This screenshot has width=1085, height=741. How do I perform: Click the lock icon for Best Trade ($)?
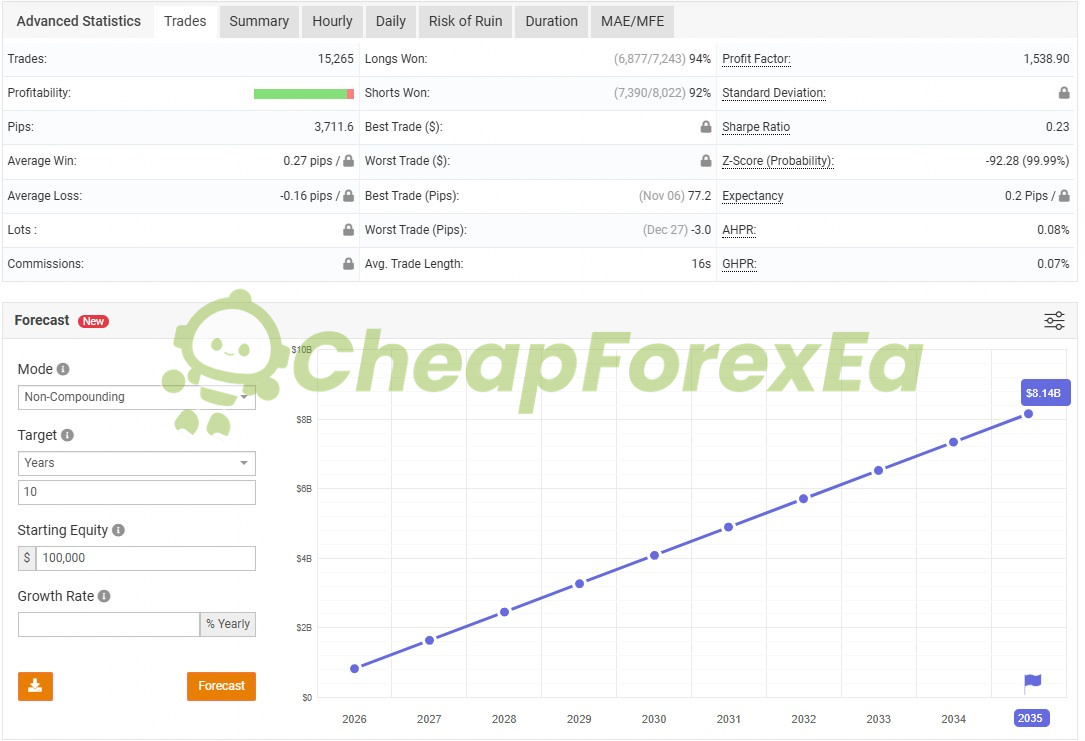pyautogui.click(x=705, y=127)
